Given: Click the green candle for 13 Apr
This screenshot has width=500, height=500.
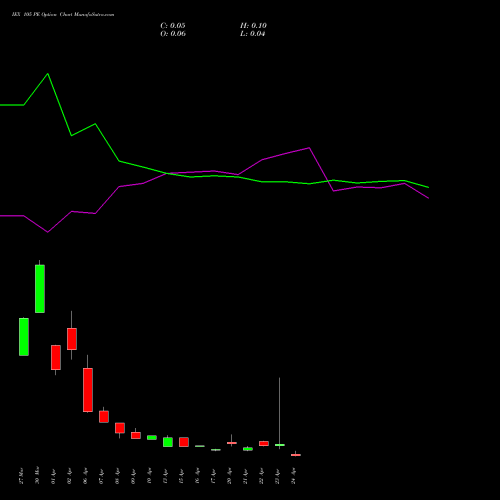Looking at the screenshot, I should 168,442.
